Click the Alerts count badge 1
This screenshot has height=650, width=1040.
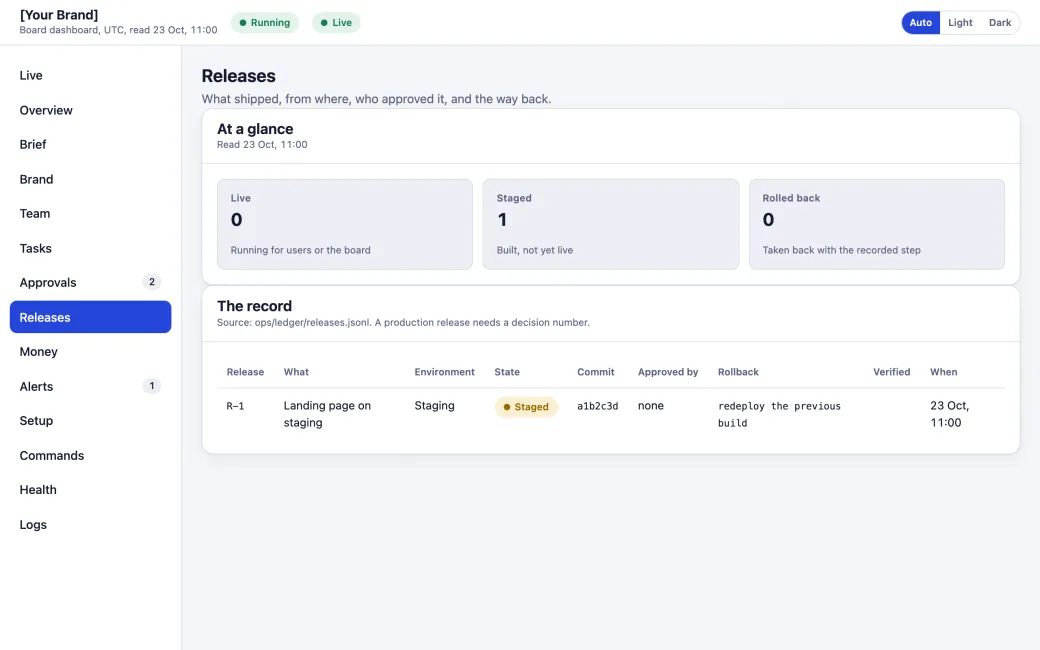pos(152,386)
